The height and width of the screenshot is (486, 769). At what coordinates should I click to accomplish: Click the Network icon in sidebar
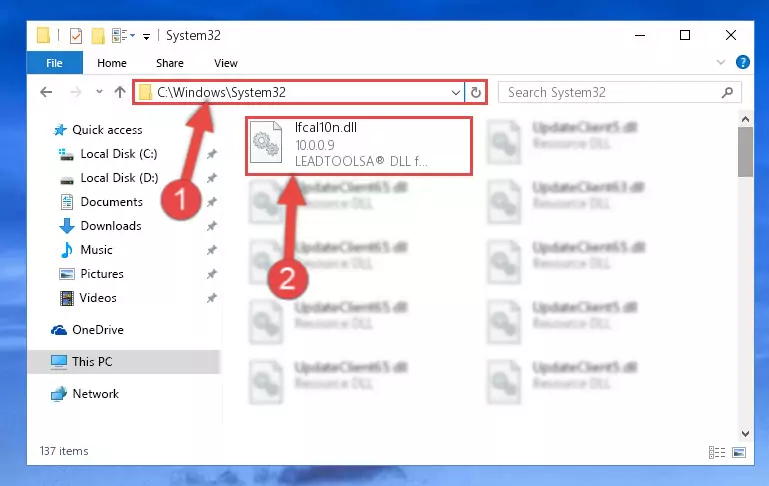(59, 393)
